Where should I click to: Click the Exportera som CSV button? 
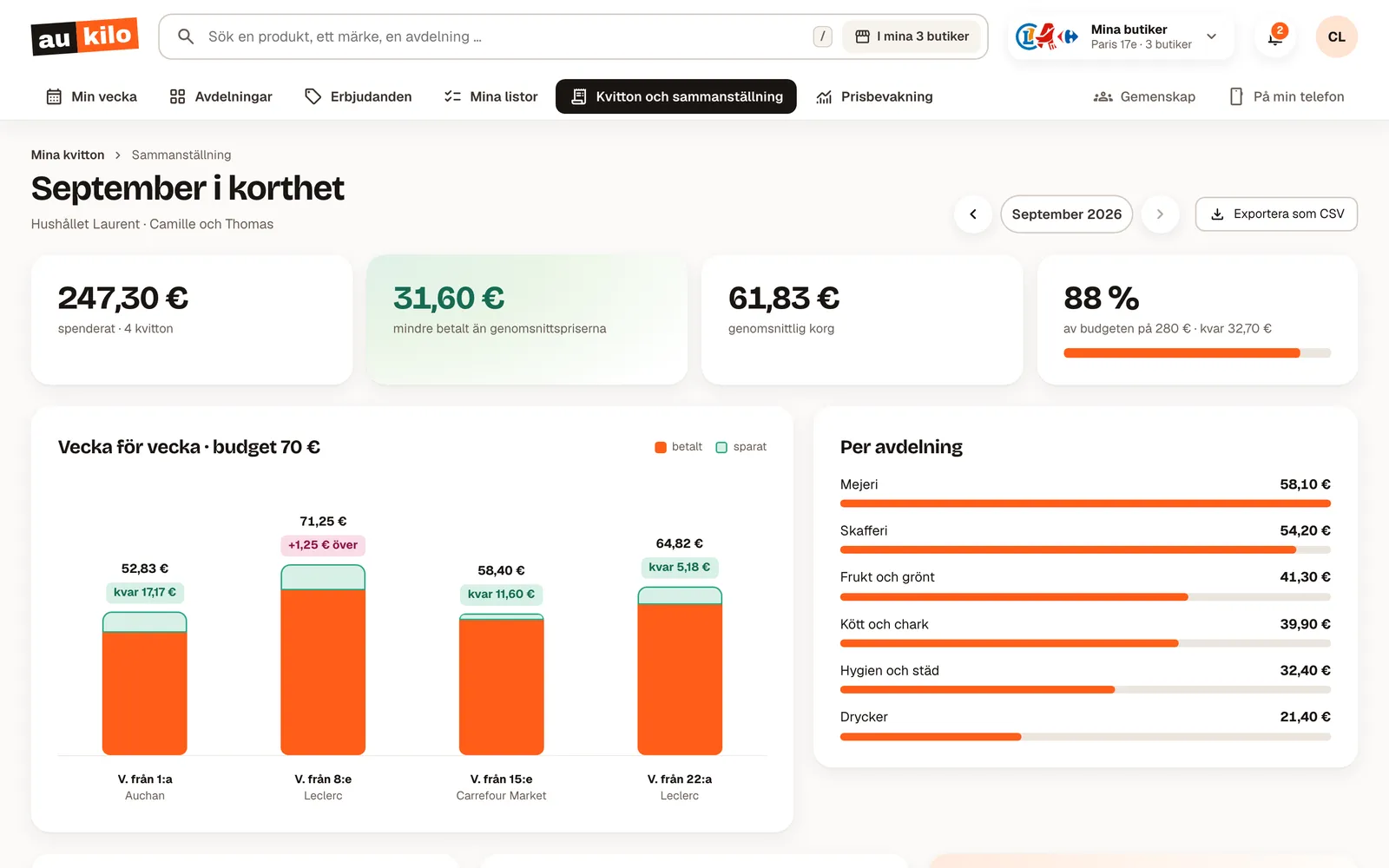click(1276, 214)
